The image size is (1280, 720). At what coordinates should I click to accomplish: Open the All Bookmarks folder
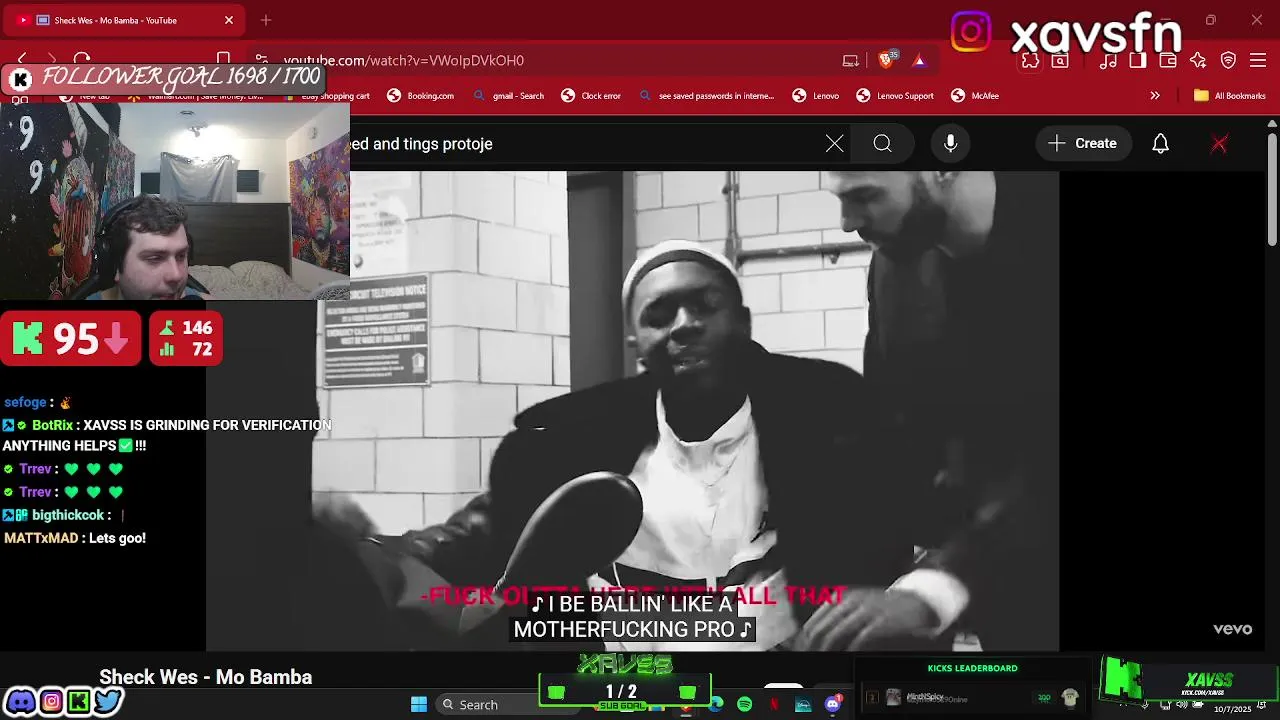(1230, 96)
